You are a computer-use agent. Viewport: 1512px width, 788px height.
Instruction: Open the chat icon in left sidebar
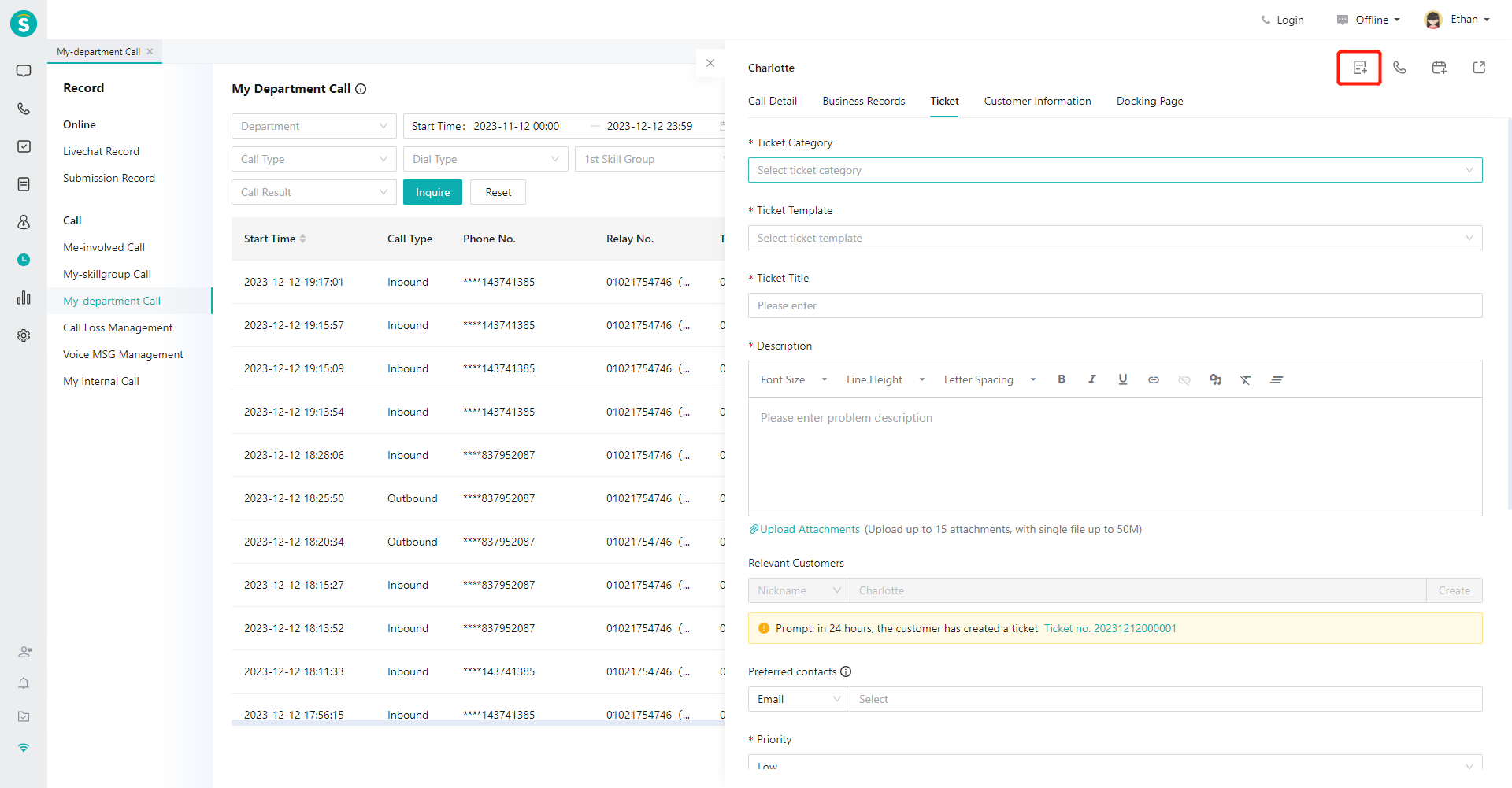point(24,71)
